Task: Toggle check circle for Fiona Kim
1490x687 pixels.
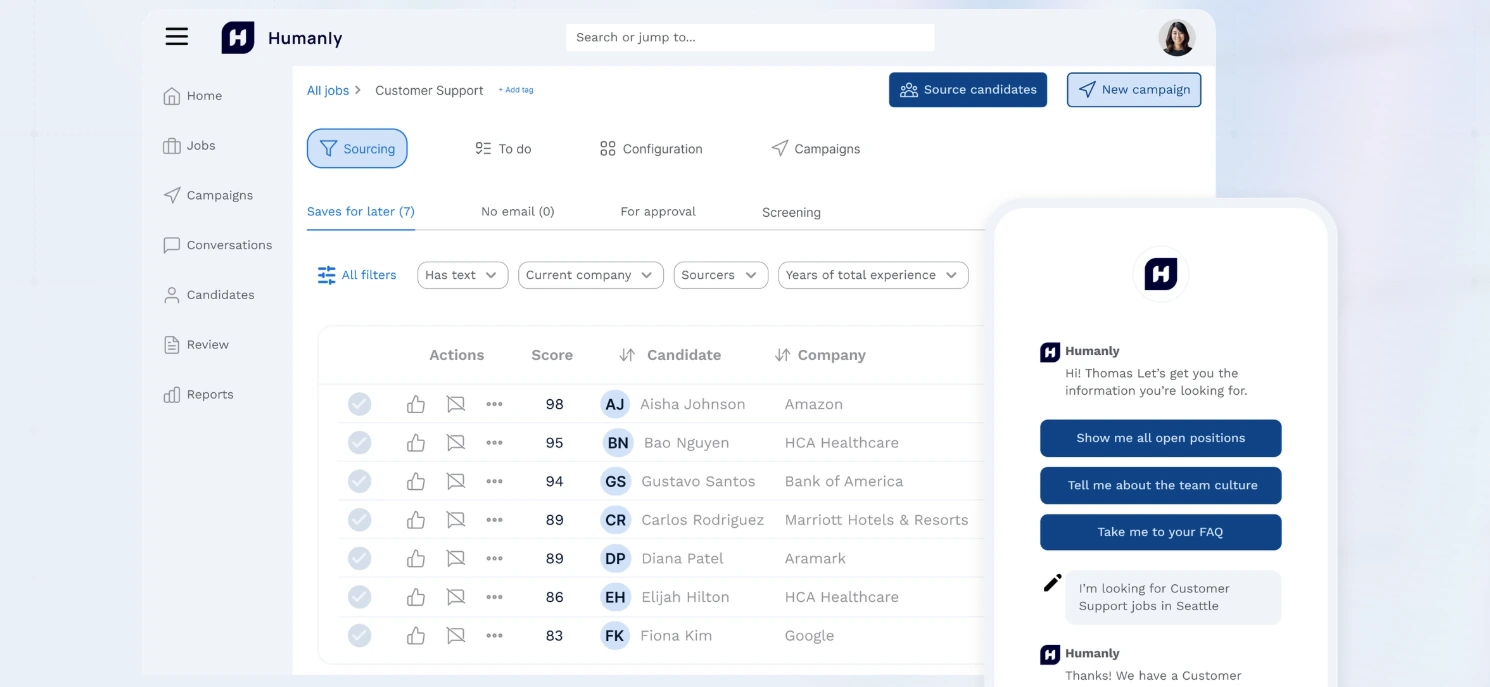Action: click(359, 635)
